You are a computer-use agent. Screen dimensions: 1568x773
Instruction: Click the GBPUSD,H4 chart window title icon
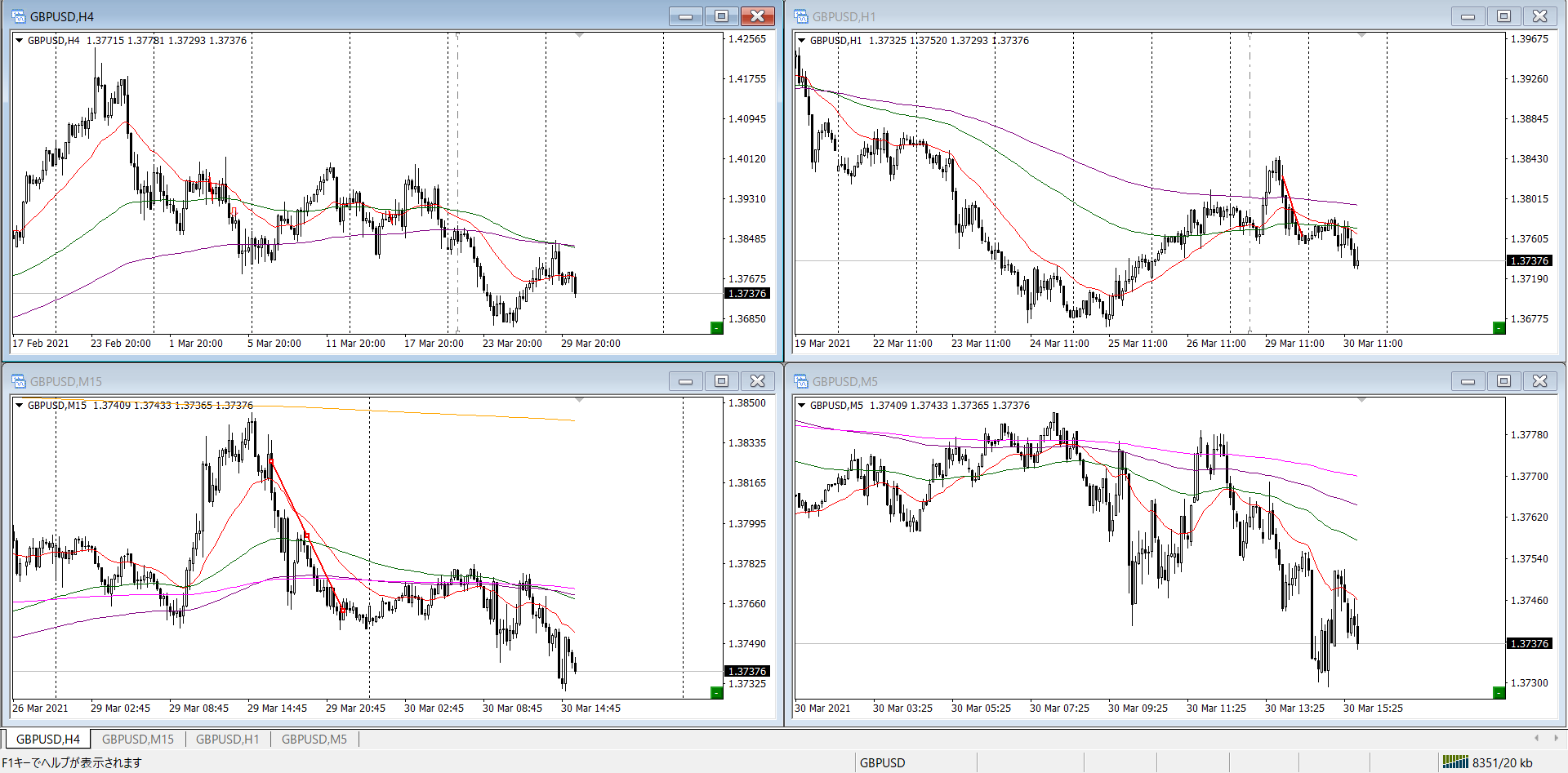[18, 16]
